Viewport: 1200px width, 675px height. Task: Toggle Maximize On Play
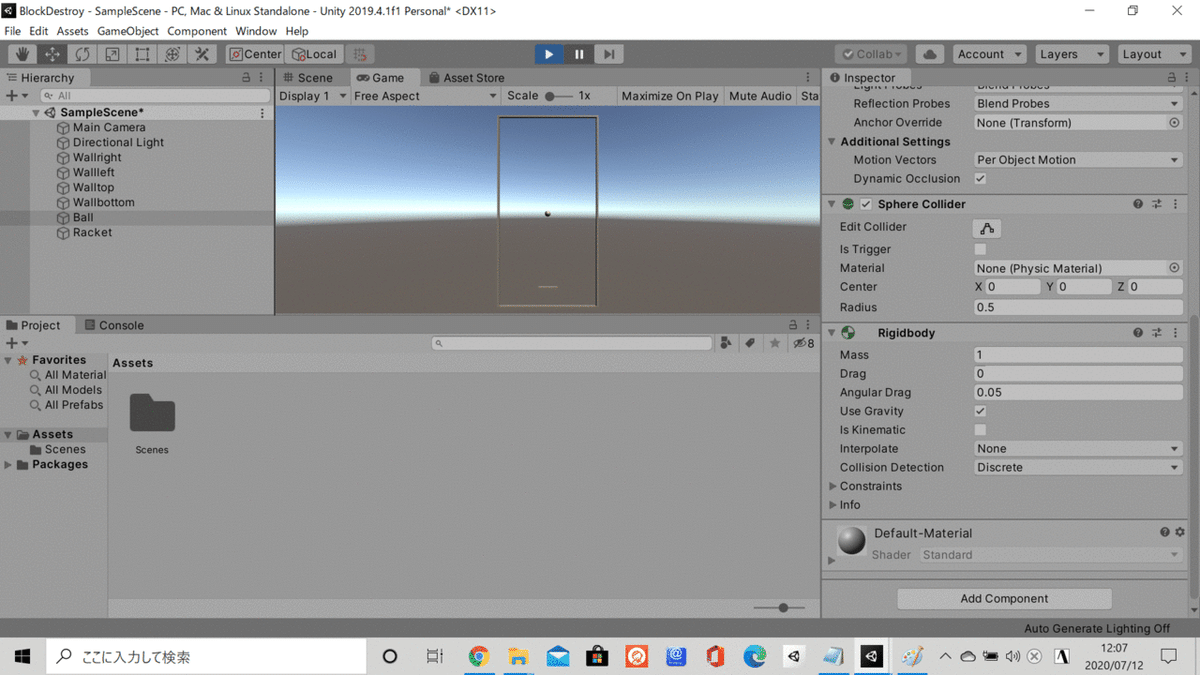click(x=670, y=96)
